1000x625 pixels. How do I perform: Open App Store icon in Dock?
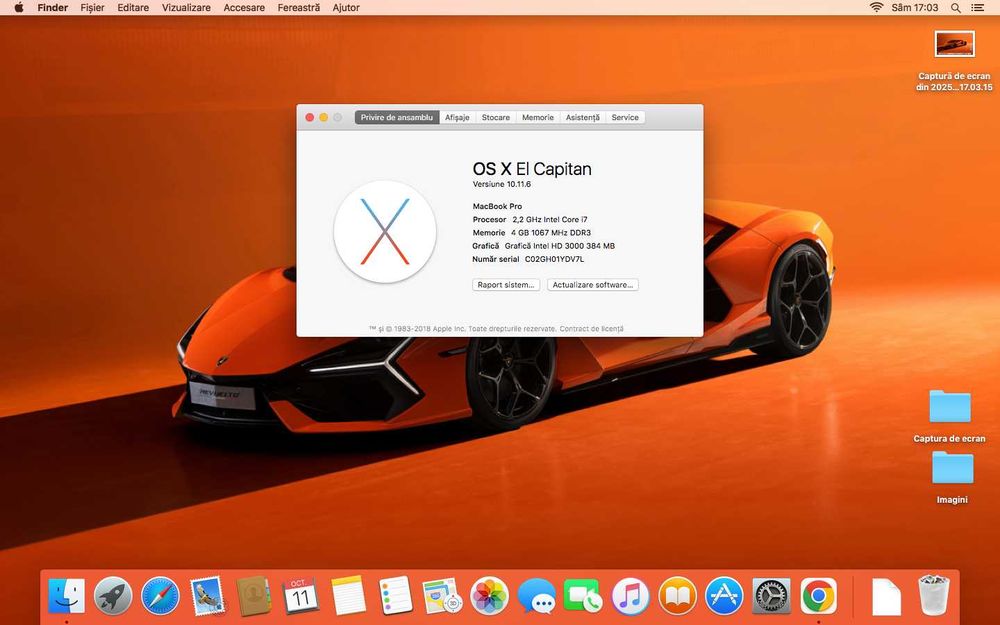click(724, 596)
